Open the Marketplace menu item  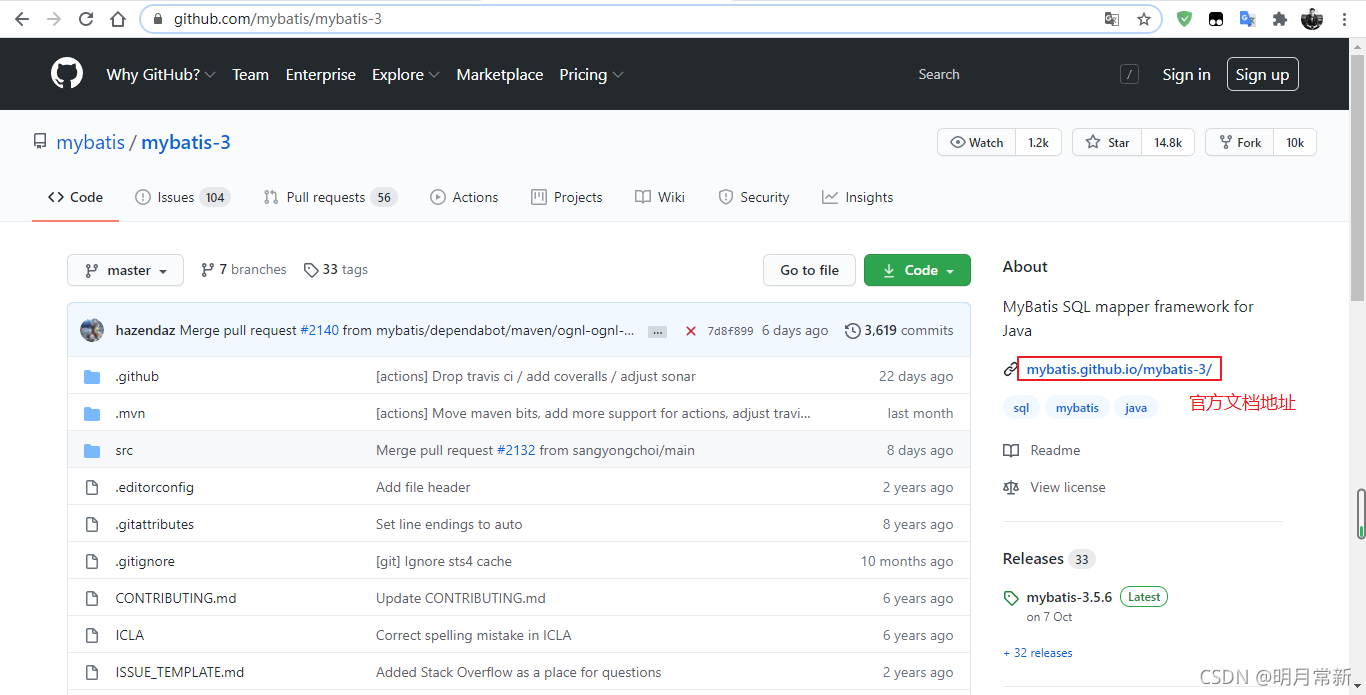(500, 74)
